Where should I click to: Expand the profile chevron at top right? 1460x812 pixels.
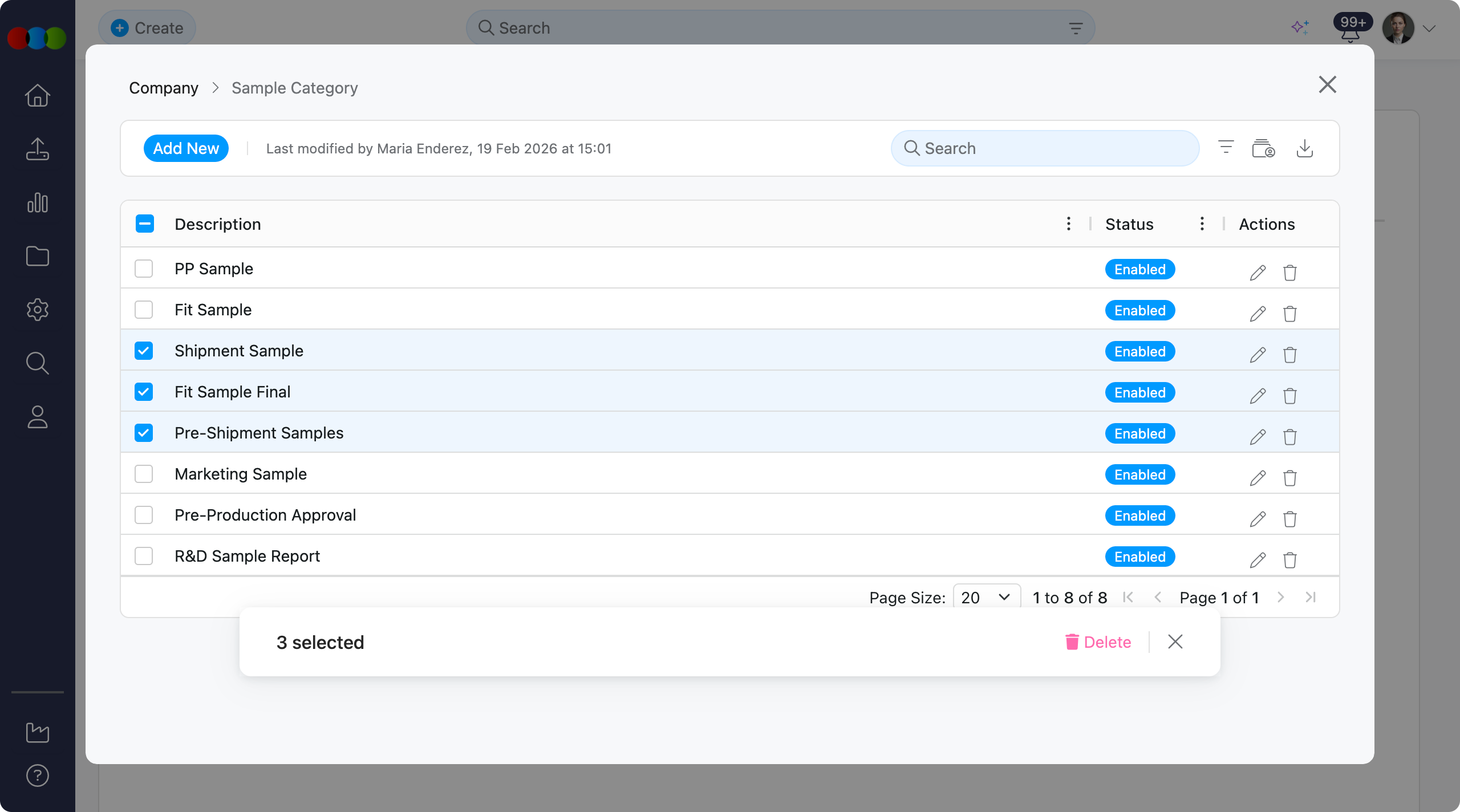click(x=1430, y=28)
